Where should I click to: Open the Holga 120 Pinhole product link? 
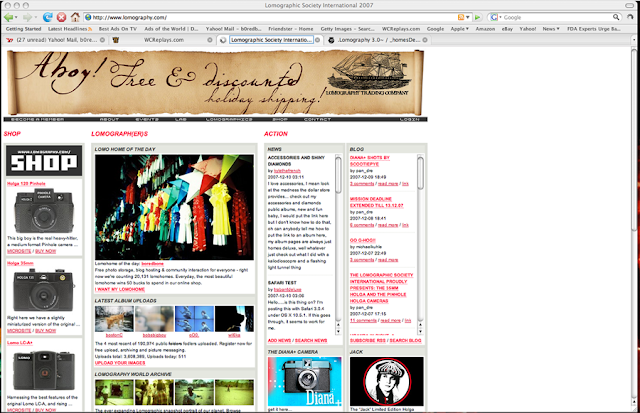point(26,184)
